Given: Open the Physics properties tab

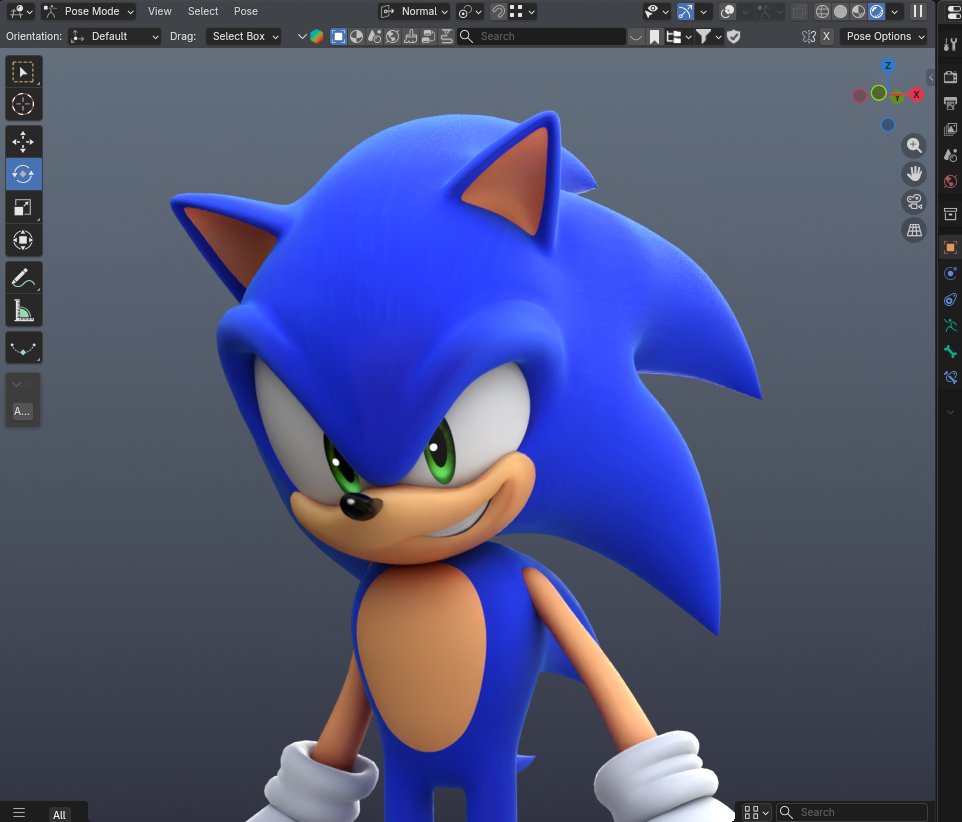Looking at the screenshot, I should 950,273.
